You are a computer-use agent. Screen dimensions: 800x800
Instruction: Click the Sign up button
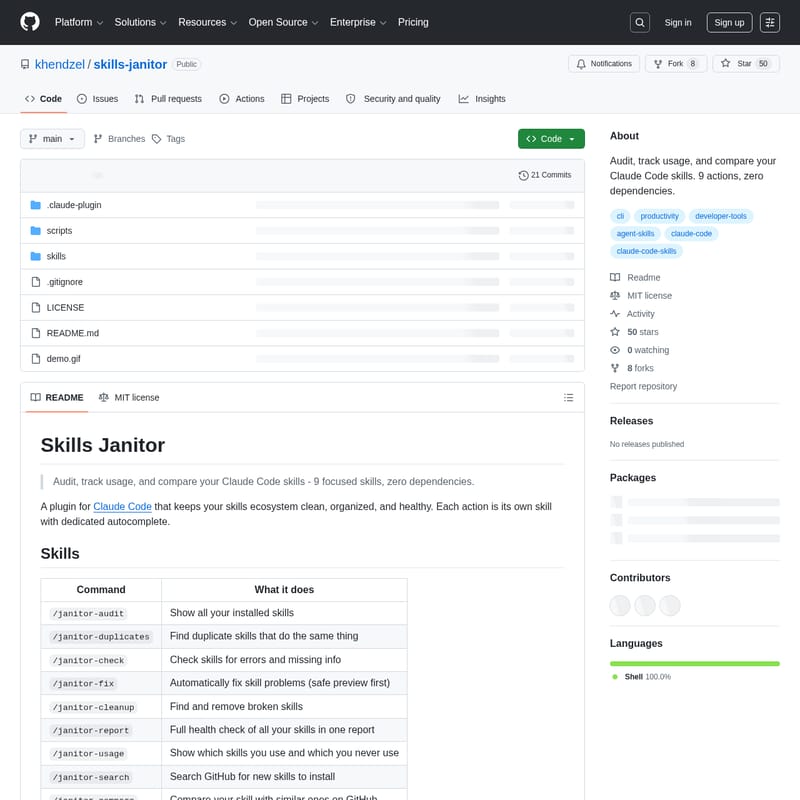[x=730, y=22]
